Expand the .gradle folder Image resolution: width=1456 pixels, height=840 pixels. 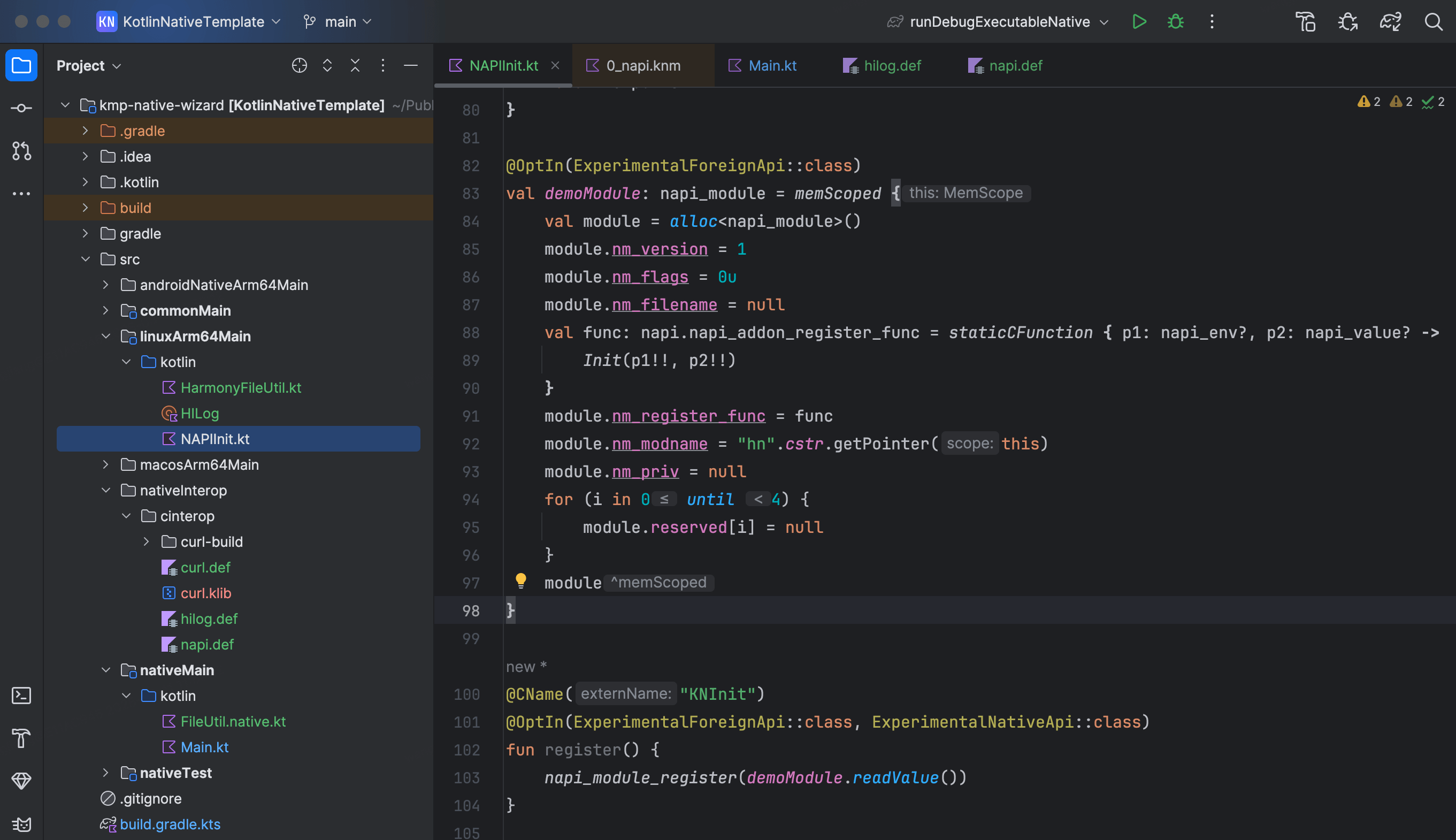pos(86,131)
